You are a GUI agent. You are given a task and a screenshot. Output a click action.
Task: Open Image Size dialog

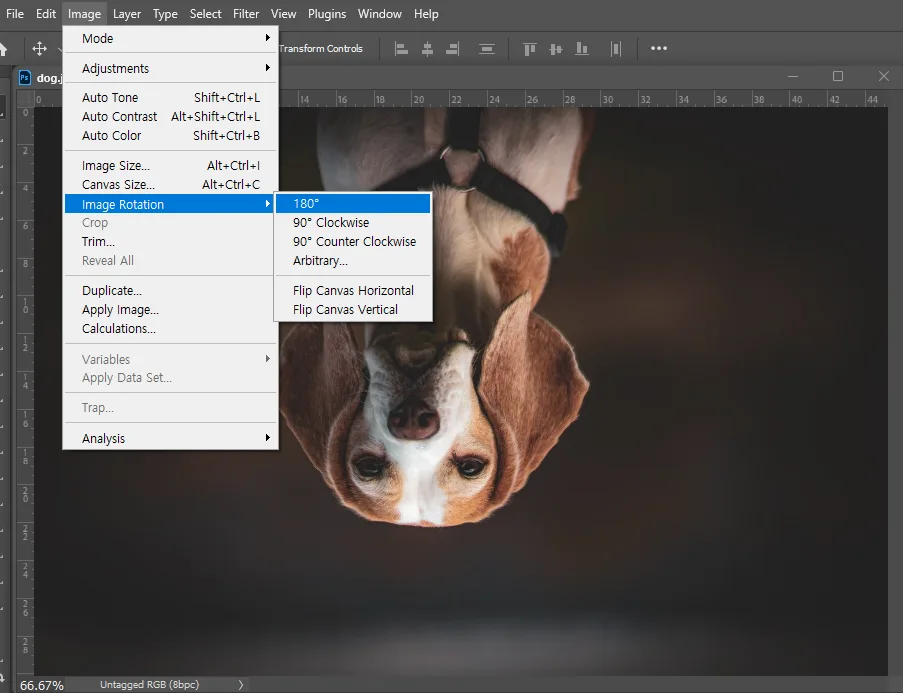click(x=171, y=166)
